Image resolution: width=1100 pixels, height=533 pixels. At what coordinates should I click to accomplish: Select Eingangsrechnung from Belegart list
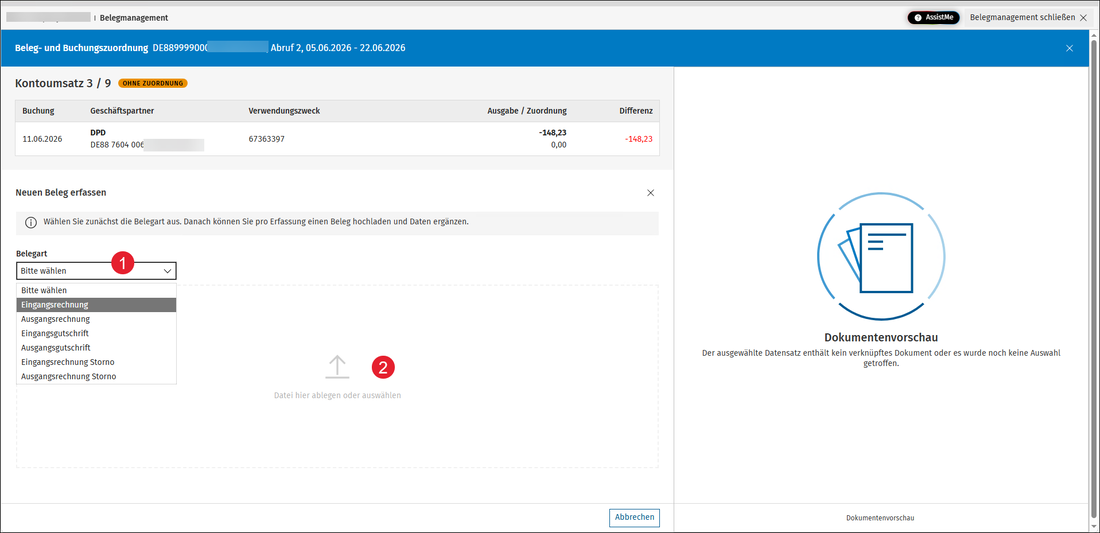(x=96, y=304)
